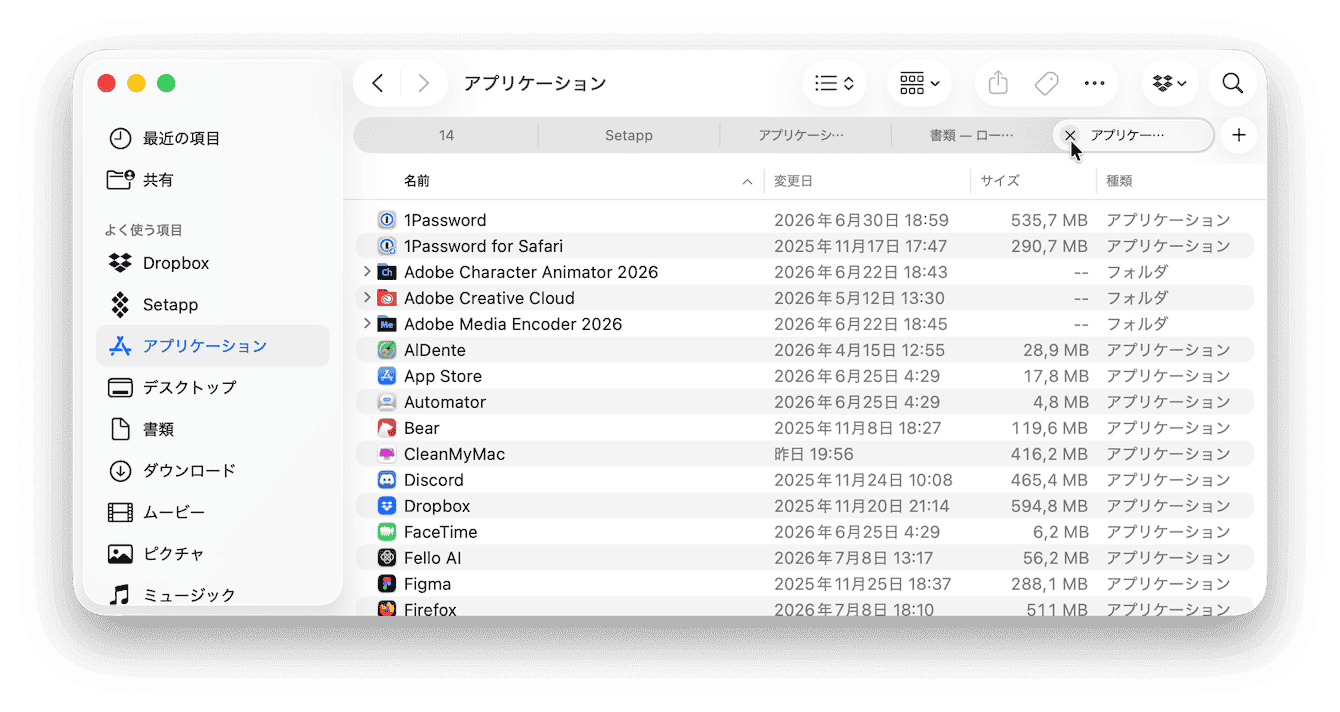Select the Dropbox app icon in list
Screen dimensions: 1340x712
(387, 506)
